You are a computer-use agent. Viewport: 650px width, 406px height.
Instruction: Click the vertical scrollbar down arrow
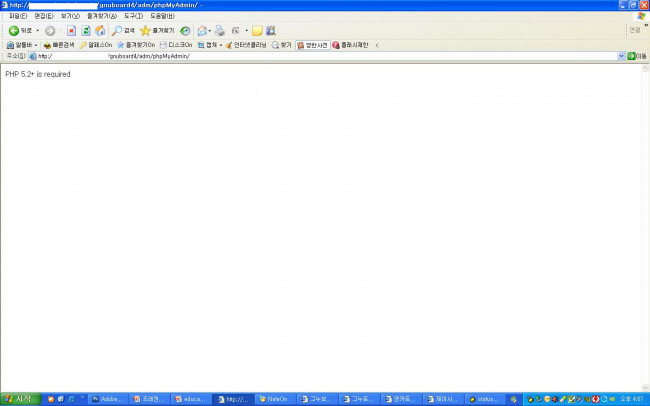pos(645,389)
